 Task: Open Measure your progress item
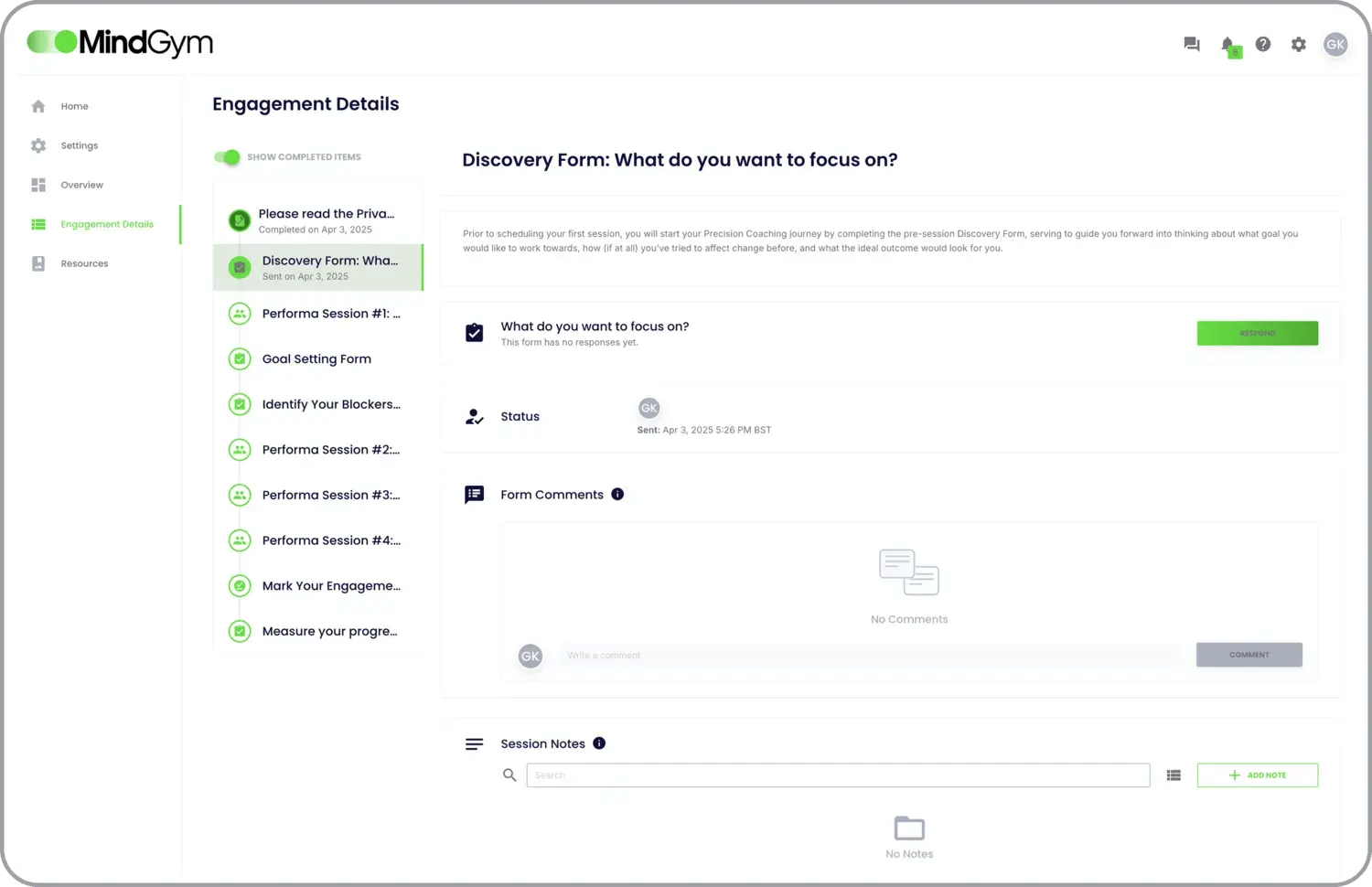coord(318,632)
